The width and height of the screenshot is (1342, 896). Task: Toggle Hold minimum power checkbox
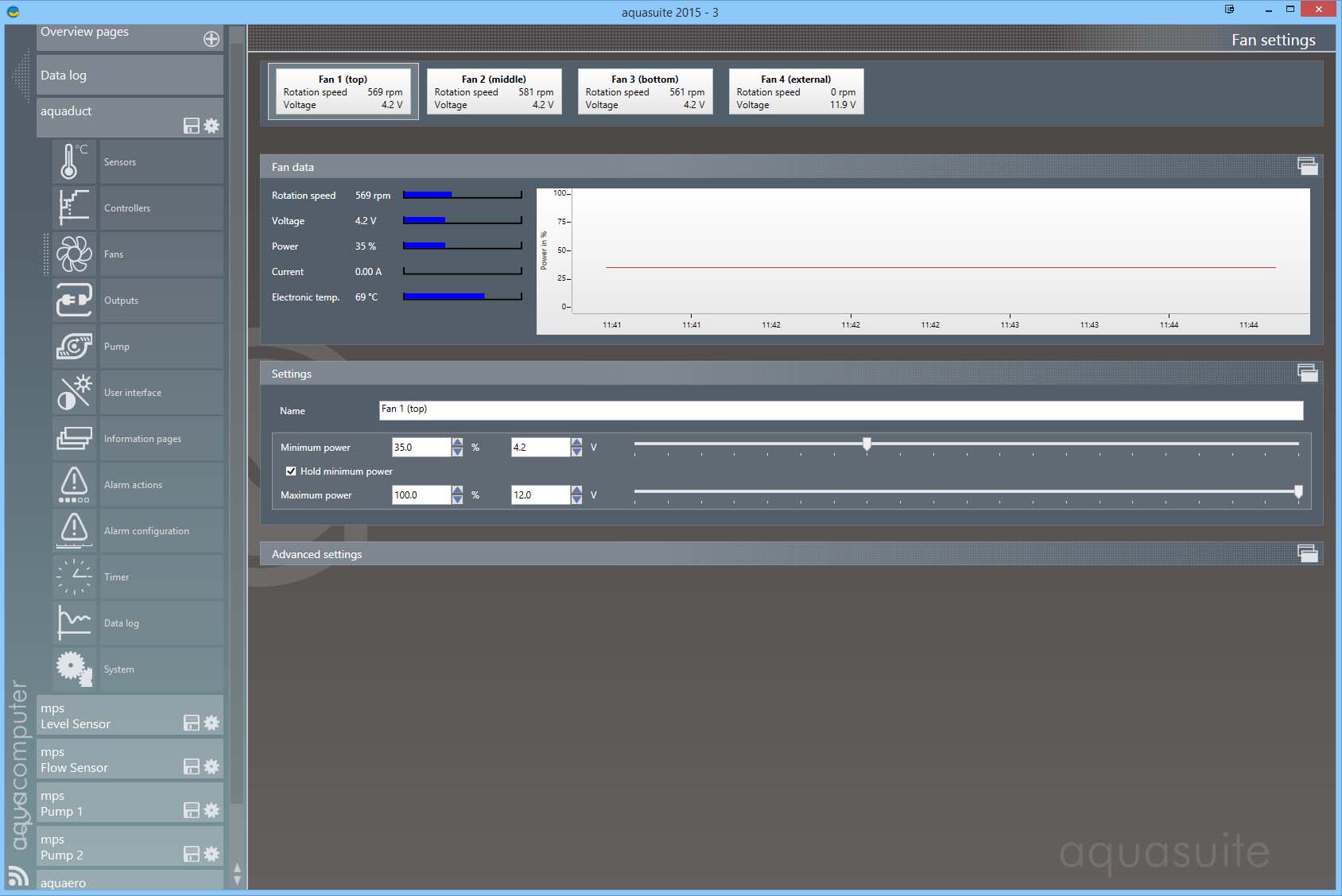pyautogui.click(x=291, y=471)
